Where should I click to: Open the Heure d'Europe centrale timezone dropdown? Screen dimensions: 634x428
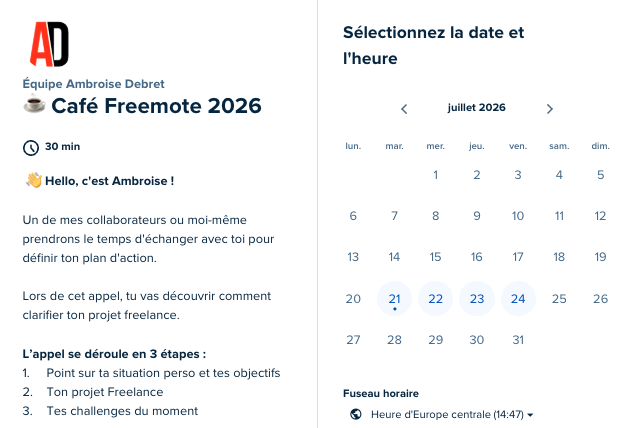pyautogui.click(x=442, y=414)
